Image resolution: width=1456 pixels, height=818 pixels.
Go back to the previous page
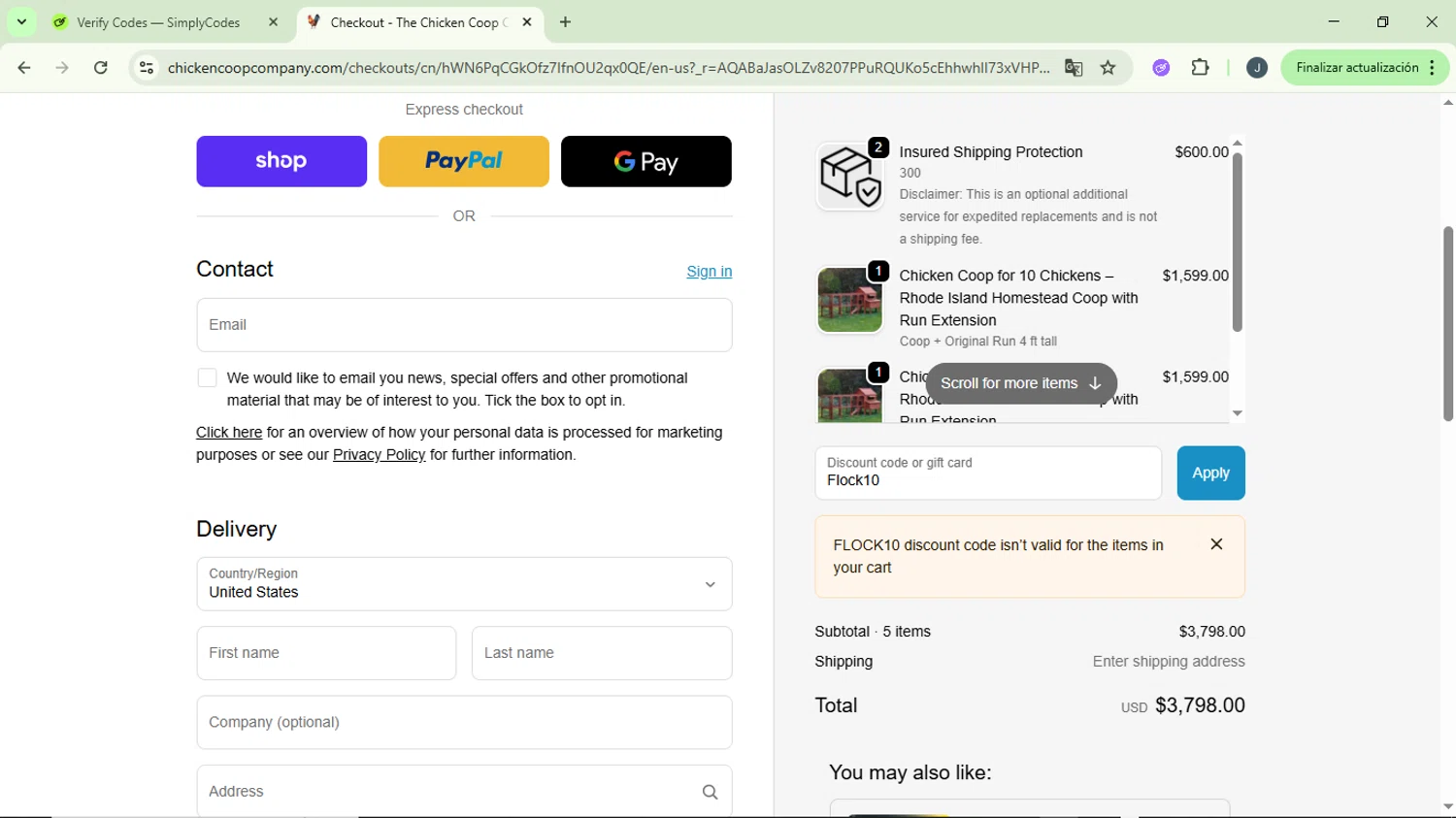tap(24, 68)
